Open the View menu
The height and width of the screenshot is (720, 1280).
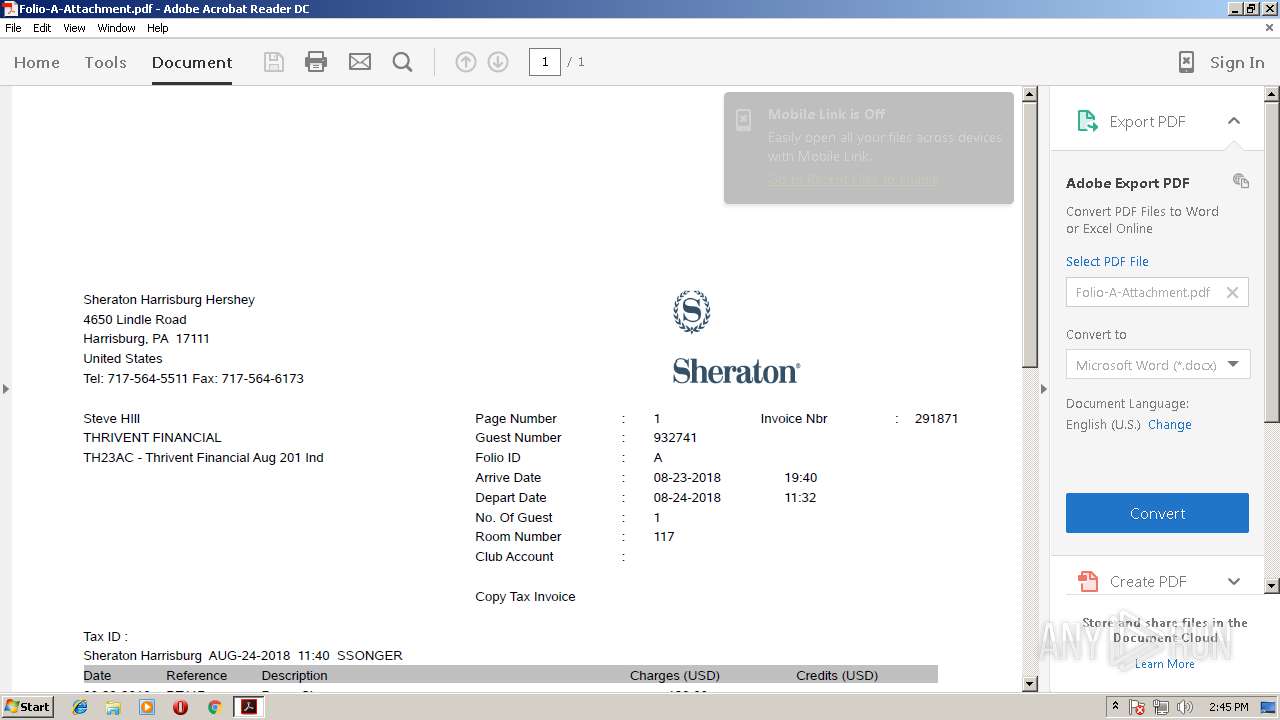(x=75, y=28)
